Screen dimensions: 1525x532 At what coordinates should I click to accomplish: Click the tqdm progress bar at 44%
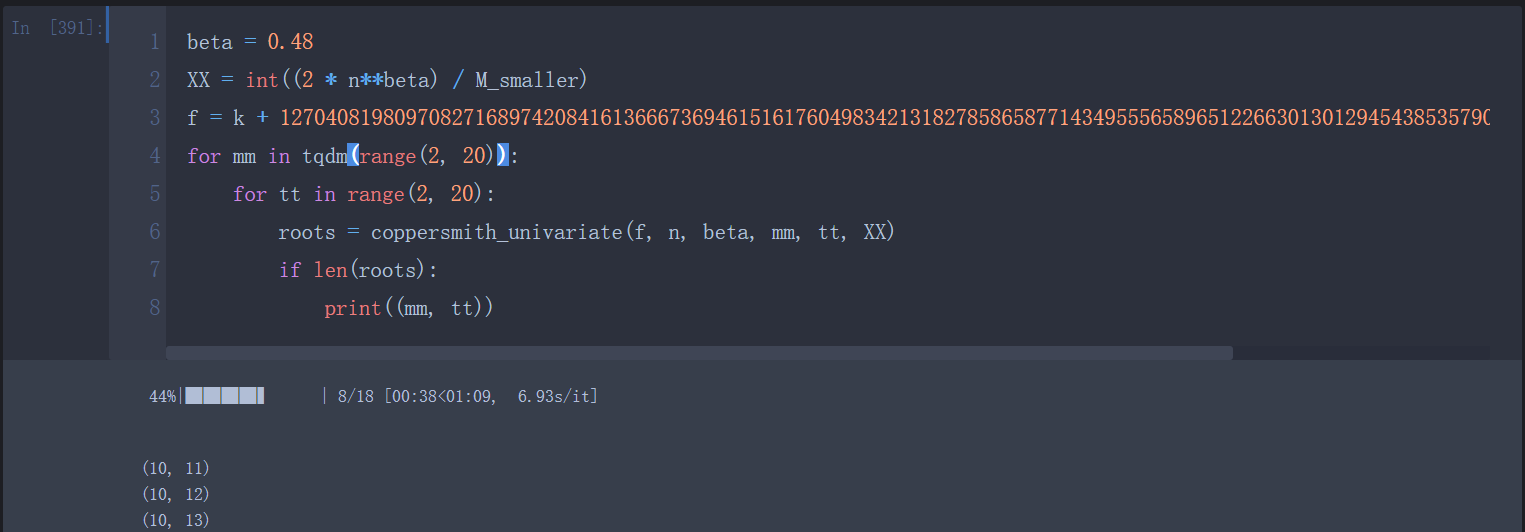[x=225, y=397]
